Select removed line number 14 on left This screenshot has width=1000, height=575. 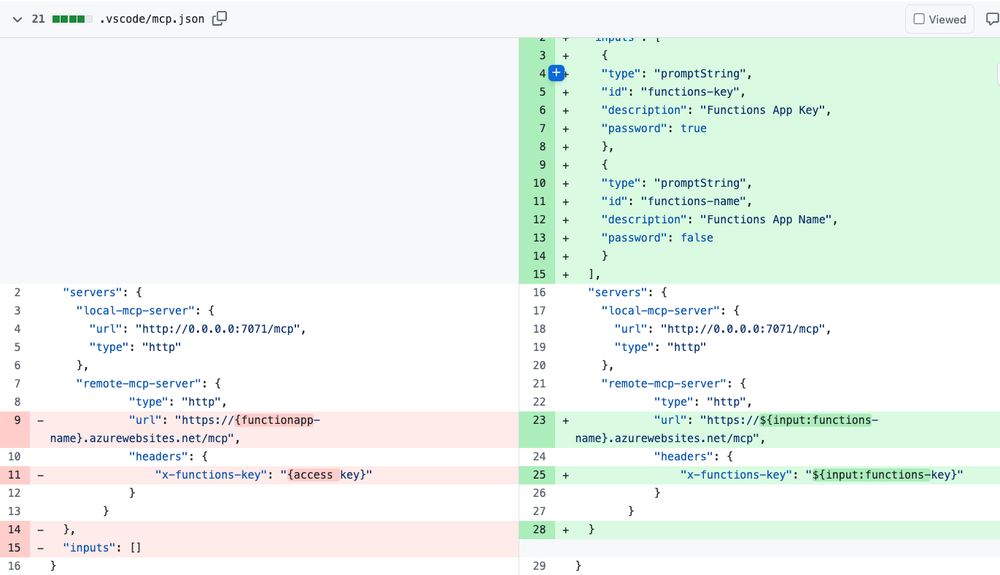(14, 530)
